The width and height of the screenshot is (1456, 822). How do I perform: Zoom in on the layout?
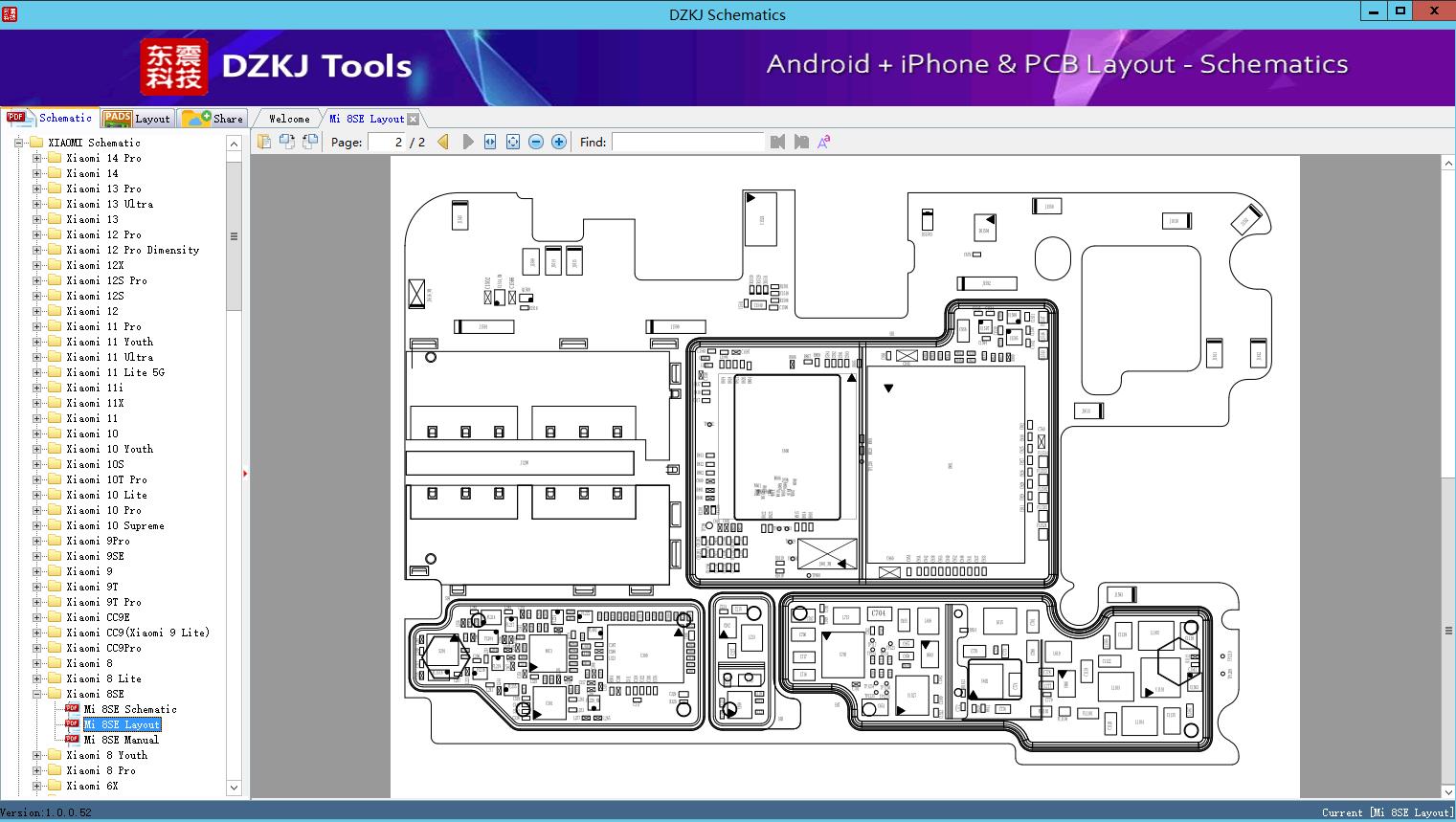pos(559,142)
